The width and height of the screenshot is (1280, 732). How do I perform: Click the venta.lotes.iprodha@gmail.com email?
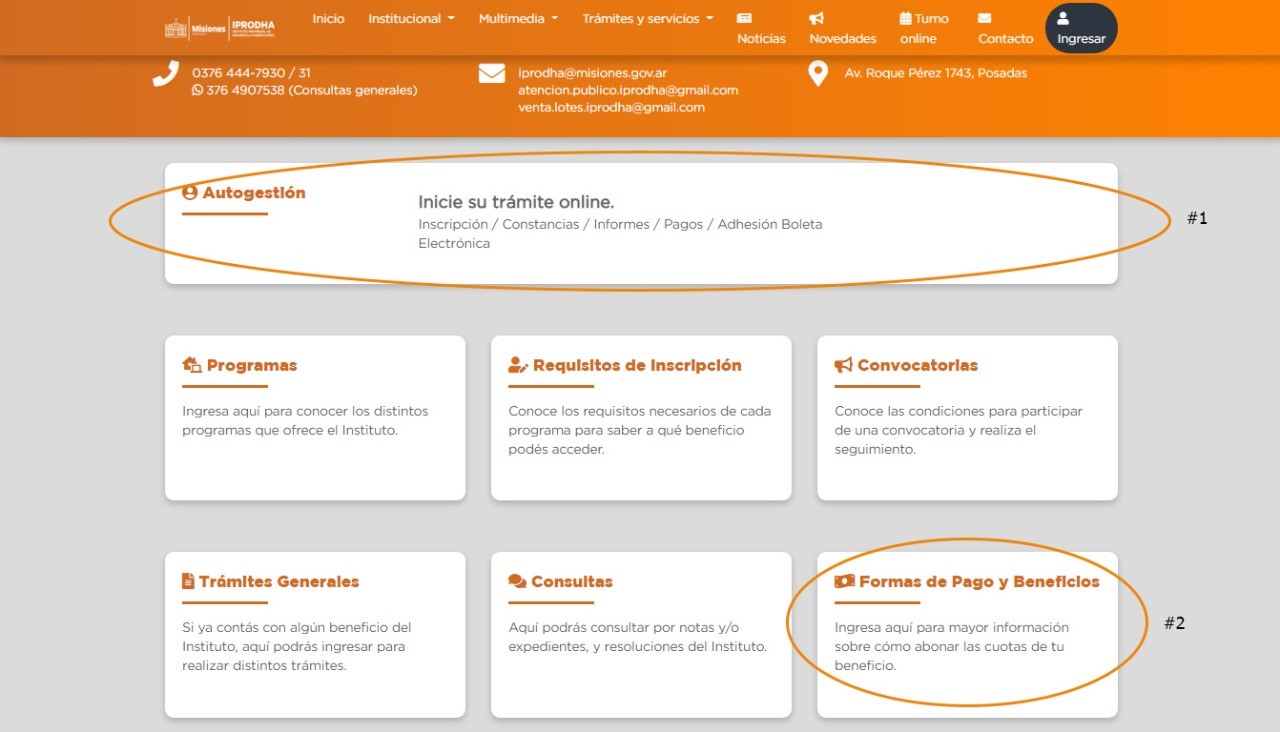611,107
